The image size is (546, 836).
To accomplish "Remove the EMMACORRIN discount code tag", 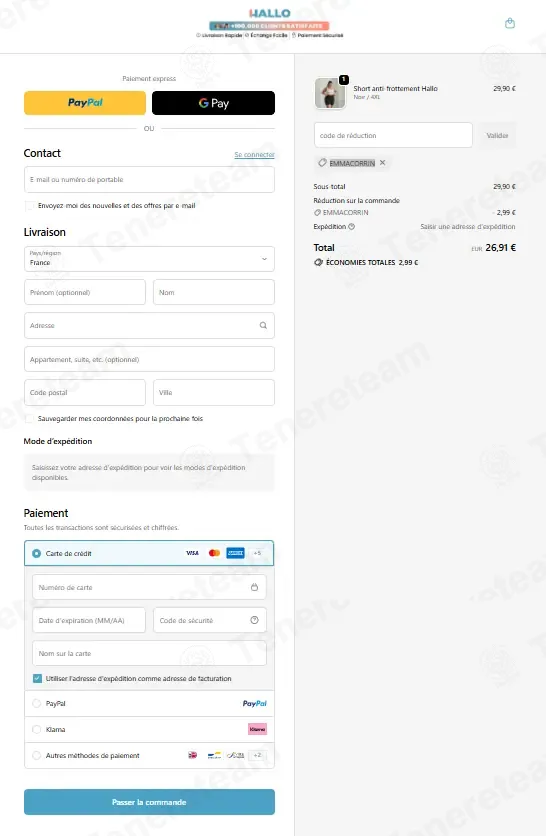I will [382, 163].
